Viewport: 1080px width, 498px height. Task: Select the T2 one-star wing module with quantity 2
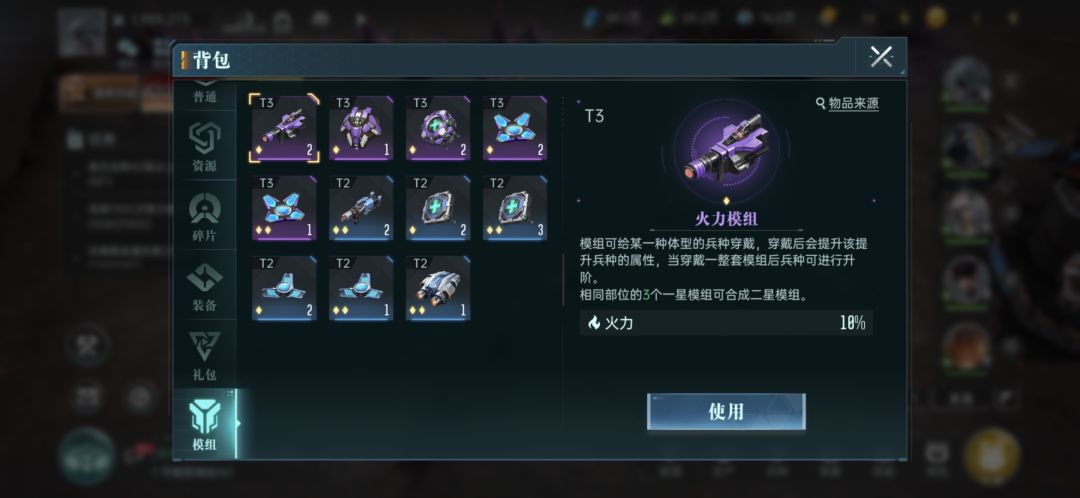pos(284,288)
